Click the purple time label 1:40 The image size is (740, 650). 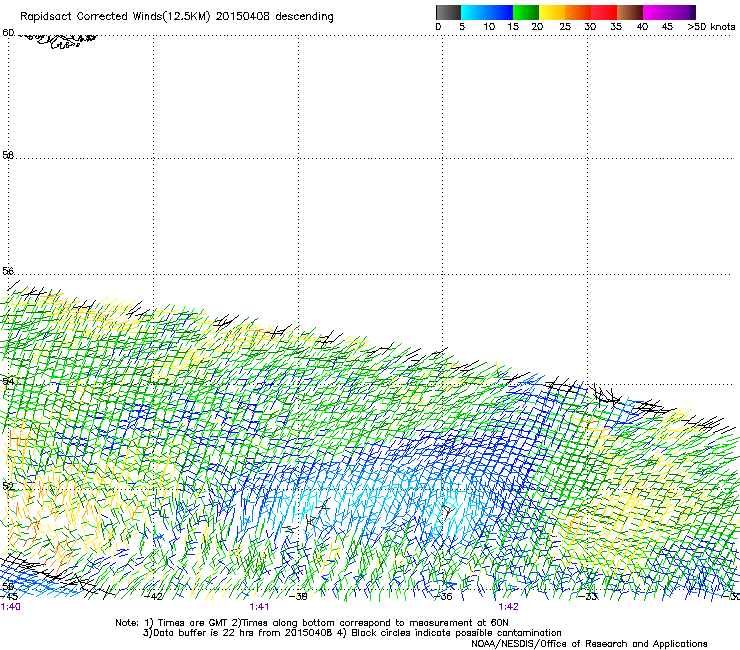pos(10,607)
